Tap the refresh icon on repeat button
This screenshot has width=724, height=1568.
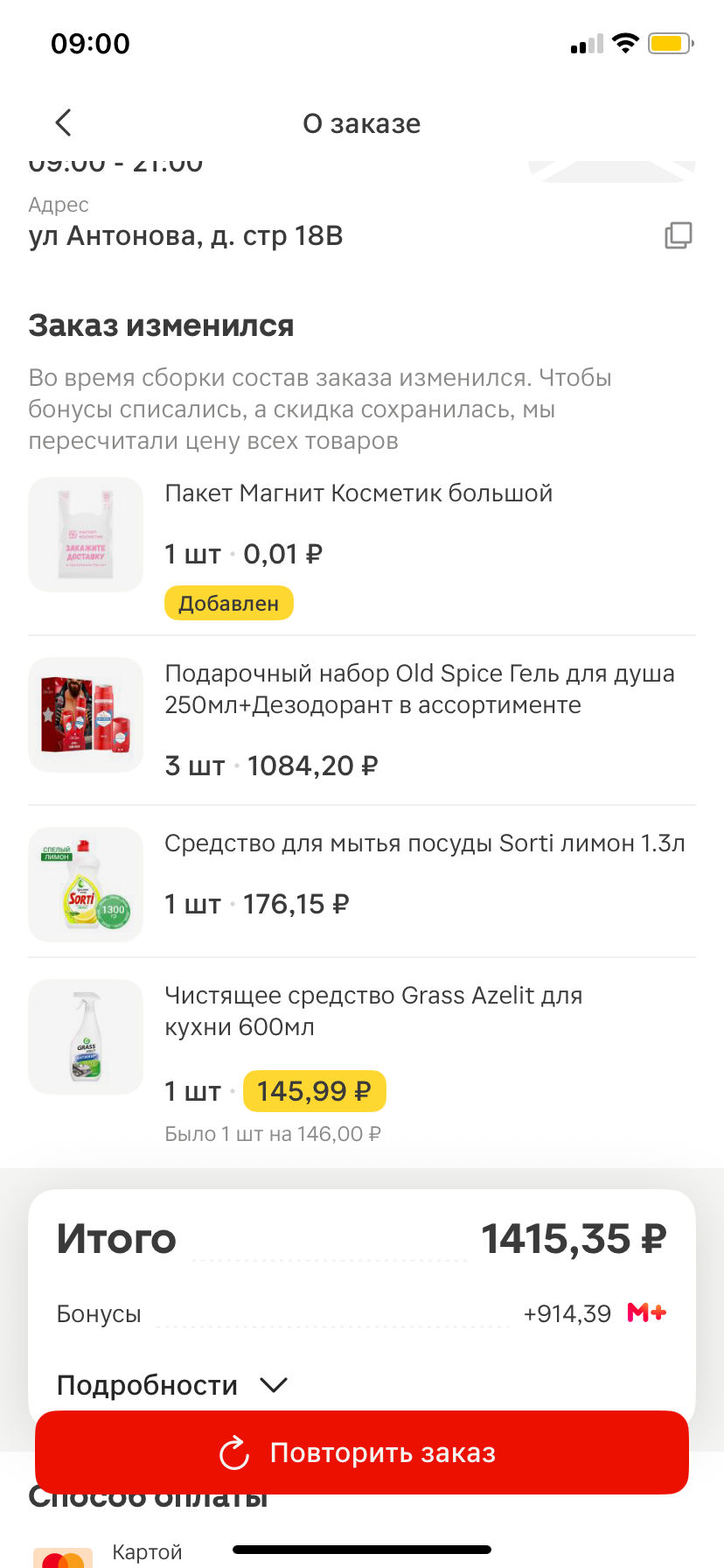pyautogui.click(x=234, y=1453)
